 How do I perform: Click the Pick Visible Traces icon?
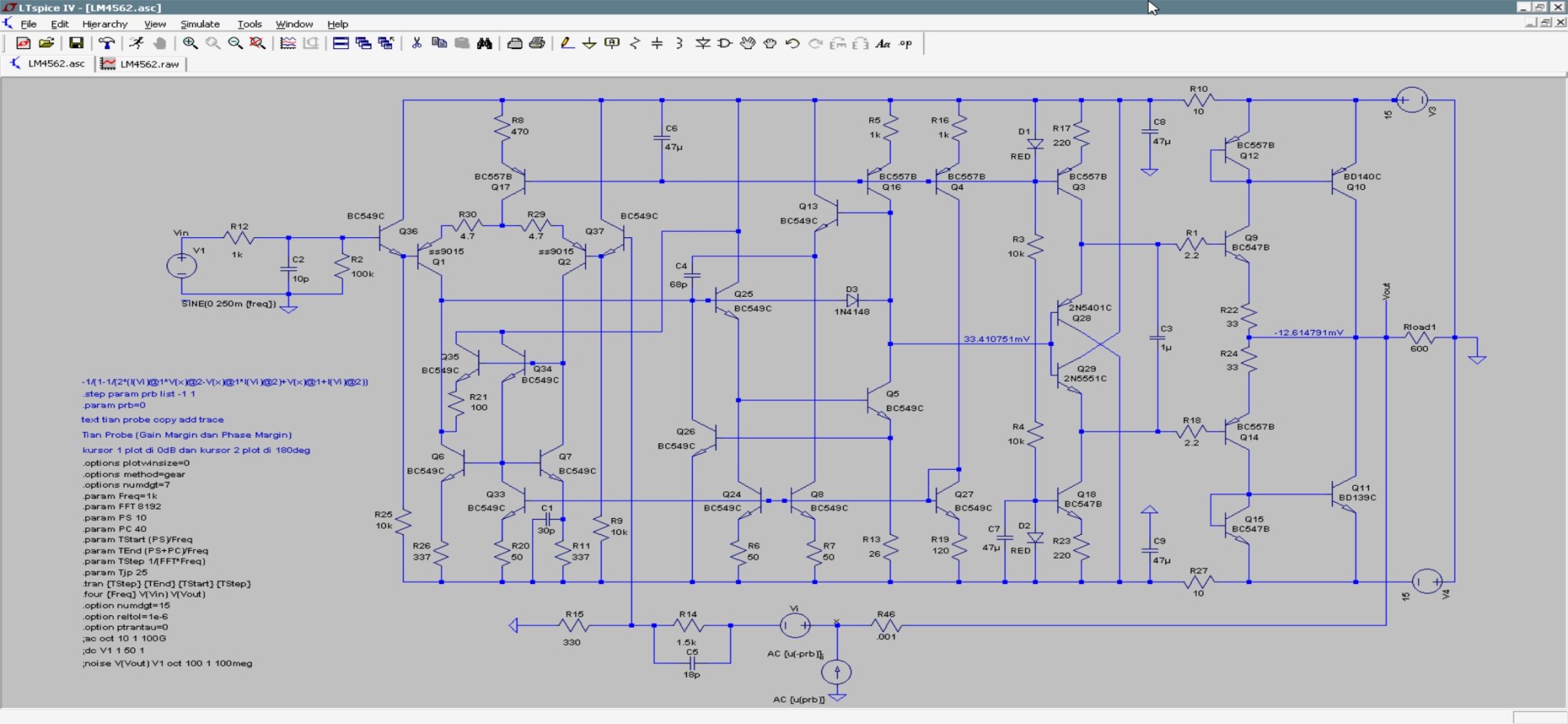click(288, 44)
